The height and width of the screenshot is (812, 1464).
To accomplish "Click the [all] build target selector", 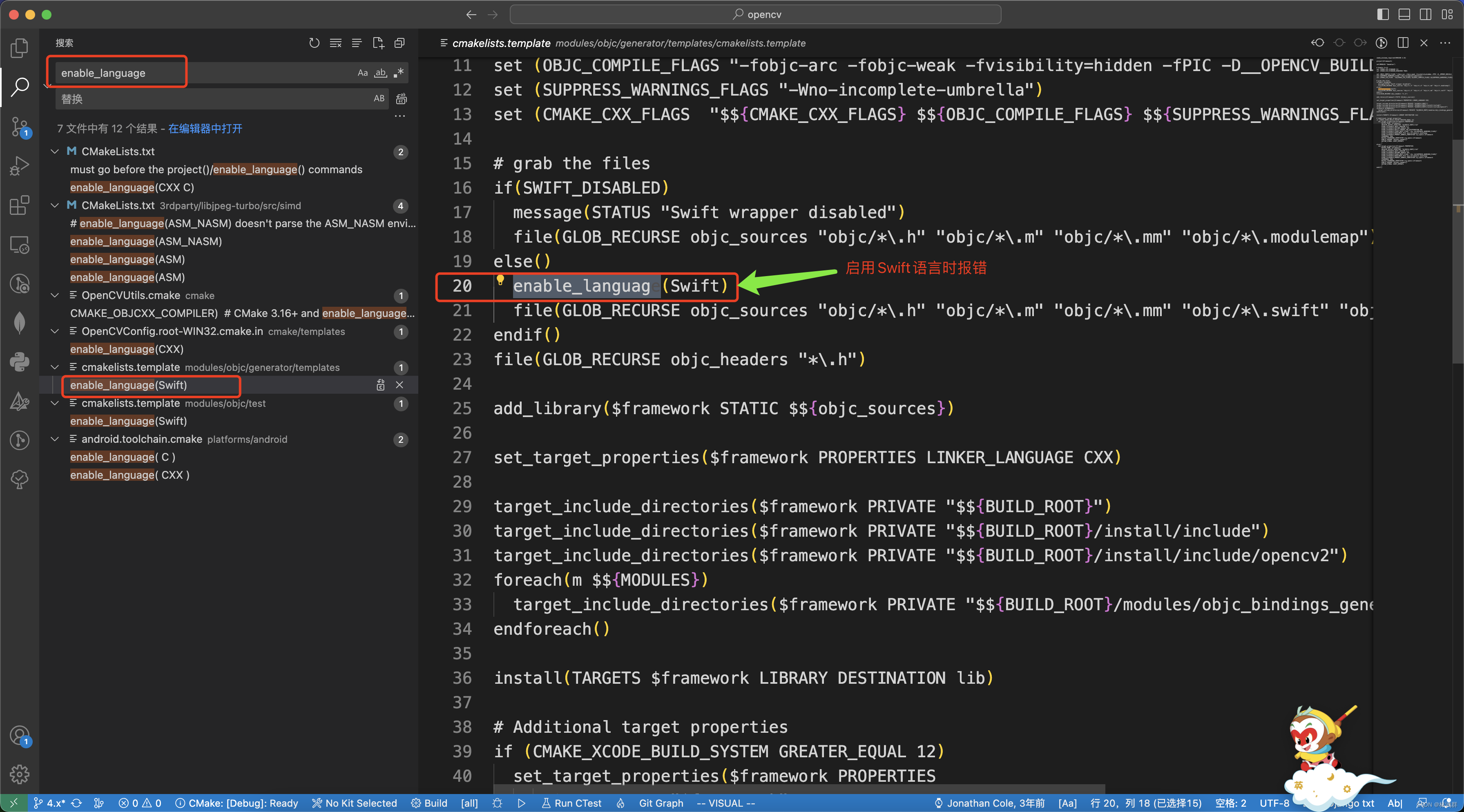I will pos(469,803).
